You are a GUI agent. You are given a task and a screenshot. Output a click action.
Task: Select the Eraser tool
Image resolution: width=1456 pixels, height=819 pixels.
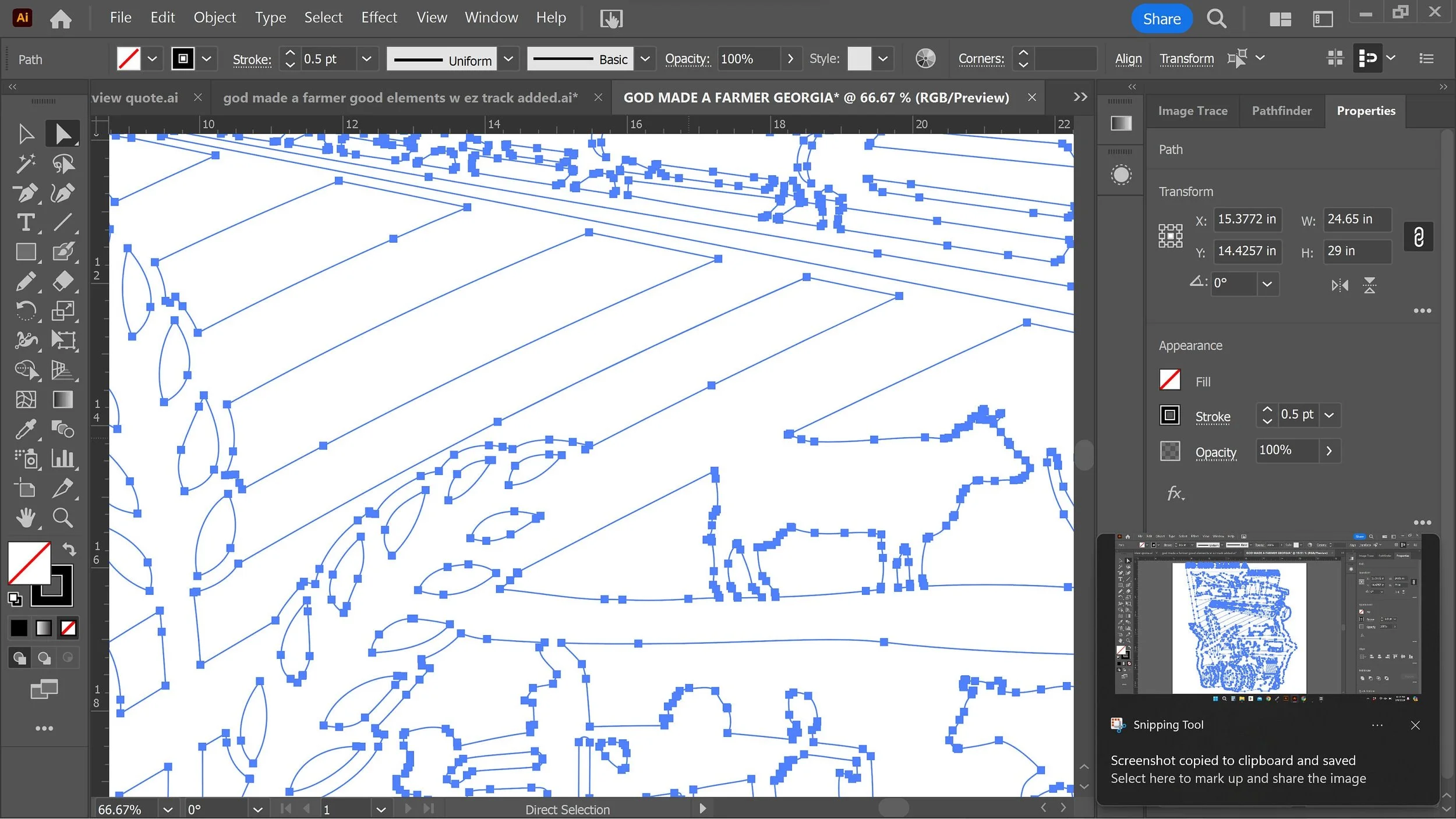click(63, 281)
